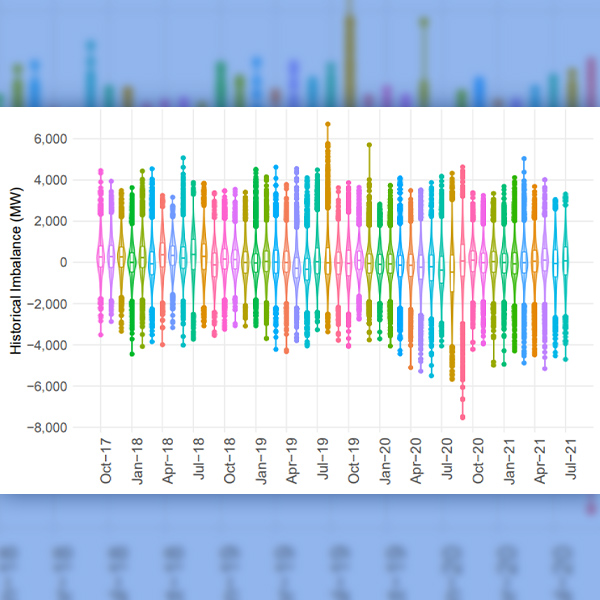Click the -4,000 y-axis tick label
Viewport: 600px width, 600px height.
(47, 345)
